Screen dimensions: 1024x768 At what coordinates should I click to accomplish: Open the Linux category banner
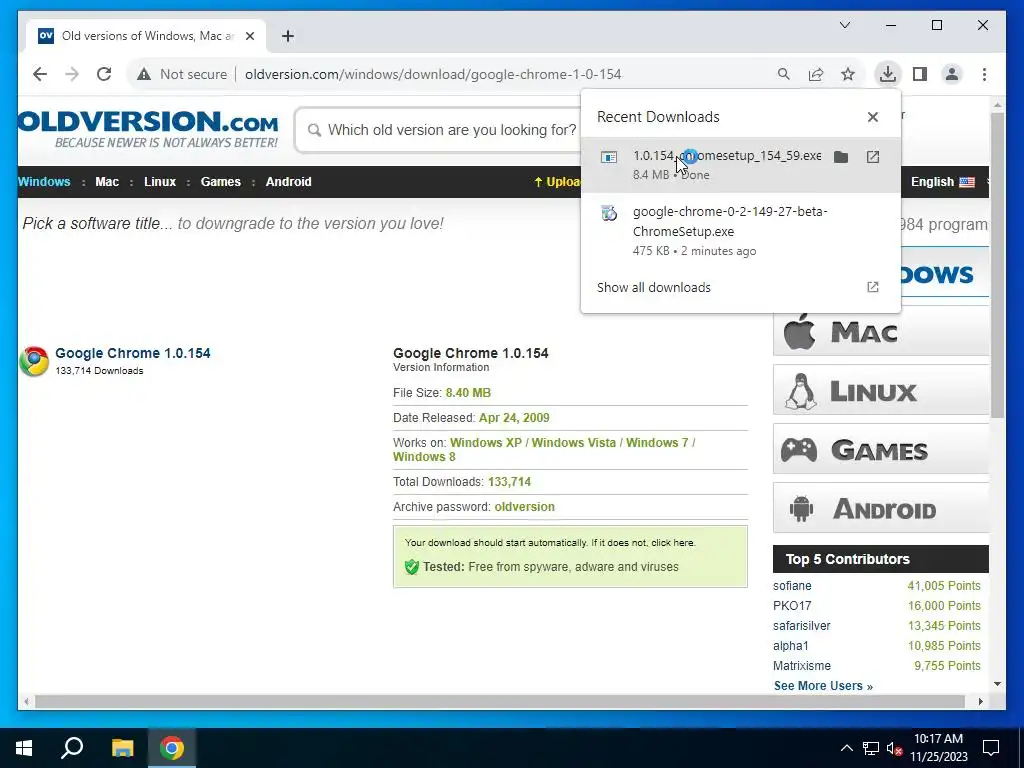coord(881,391)
